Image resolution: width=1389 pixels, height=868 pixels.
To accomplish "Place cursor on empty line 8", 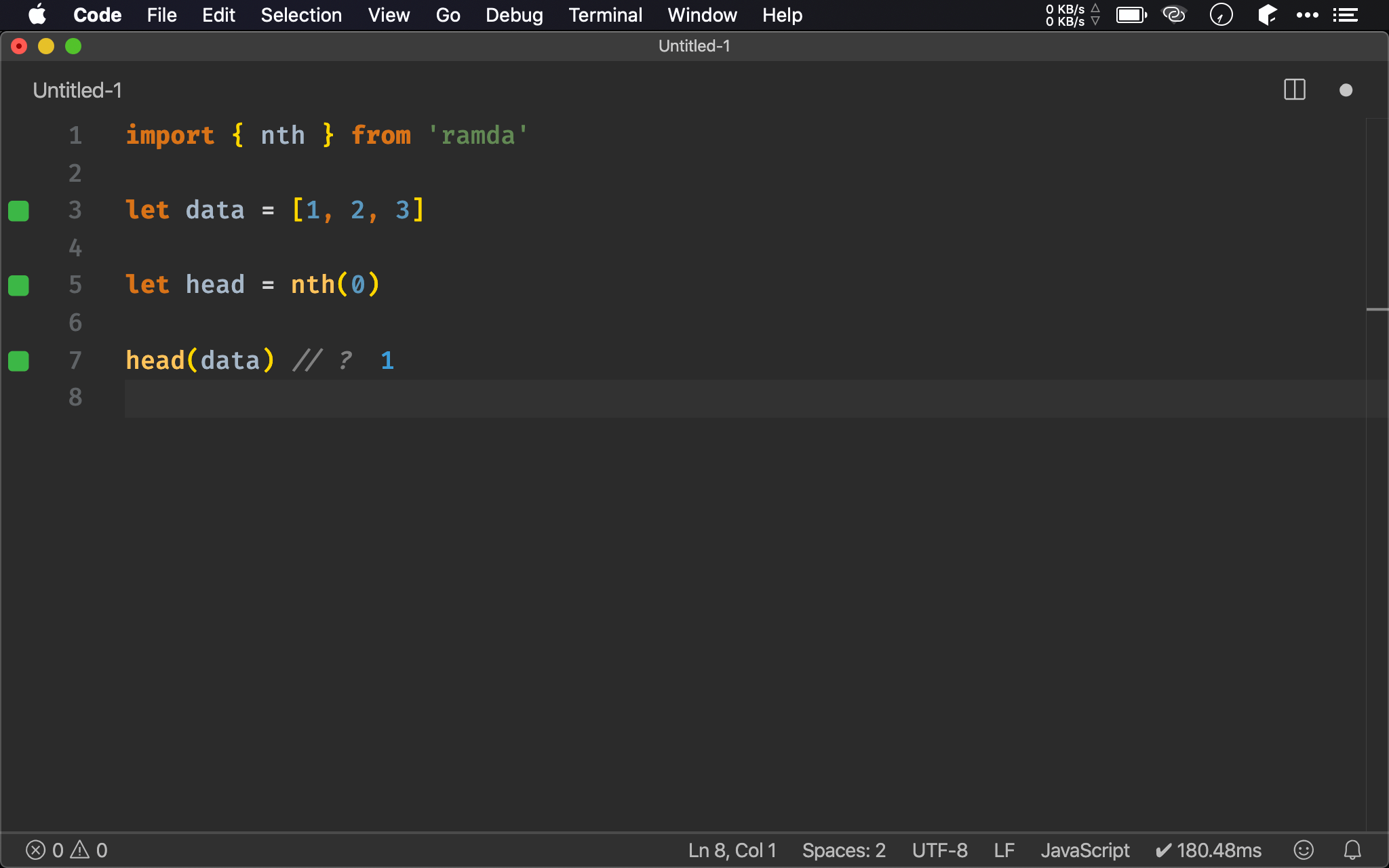I will pos(745,398).
